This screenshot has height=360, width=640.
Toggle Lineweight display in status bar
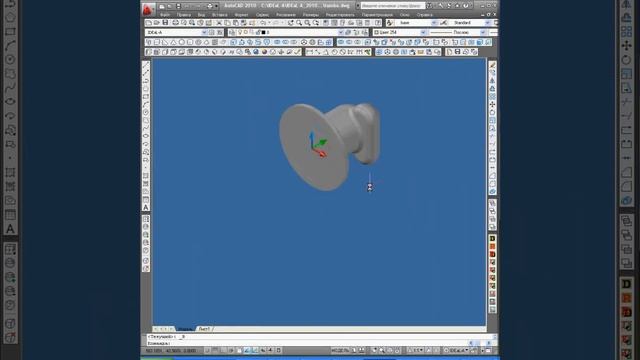[271, 351]
